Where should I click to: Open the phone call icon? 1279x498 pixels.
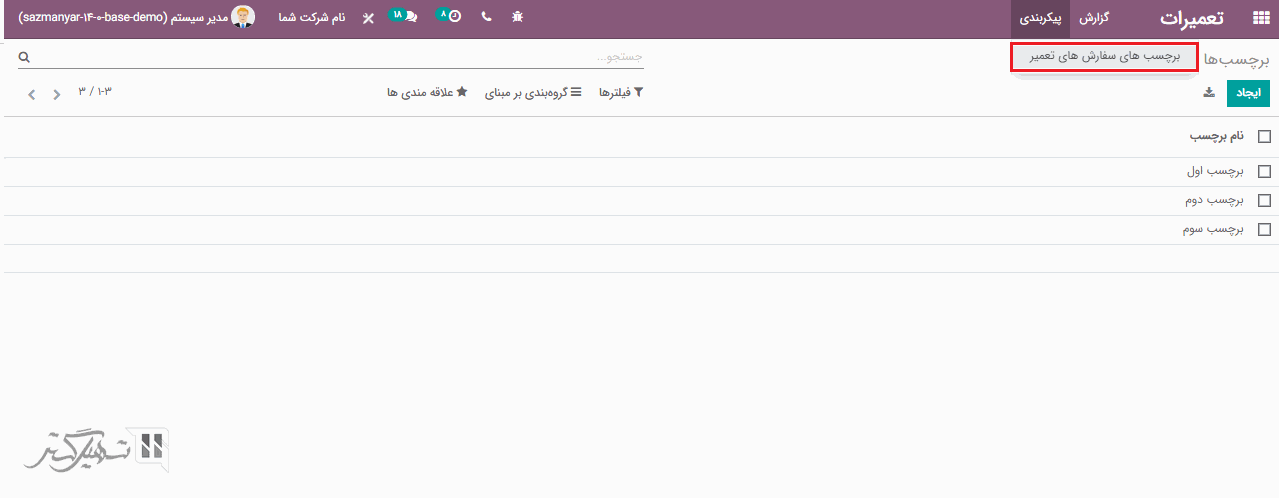(x=486, y=18)
